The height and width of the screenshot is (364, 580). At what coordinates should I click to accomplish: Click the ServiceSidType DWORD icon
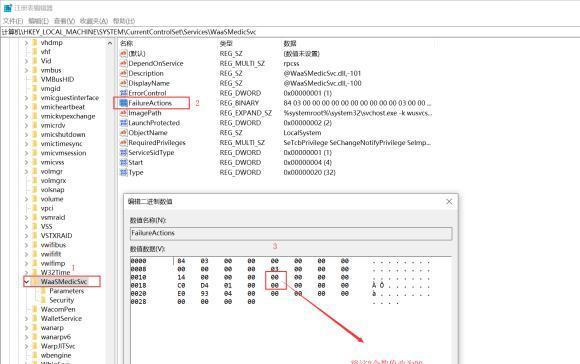pyautogui.click(x=124, y=153)
